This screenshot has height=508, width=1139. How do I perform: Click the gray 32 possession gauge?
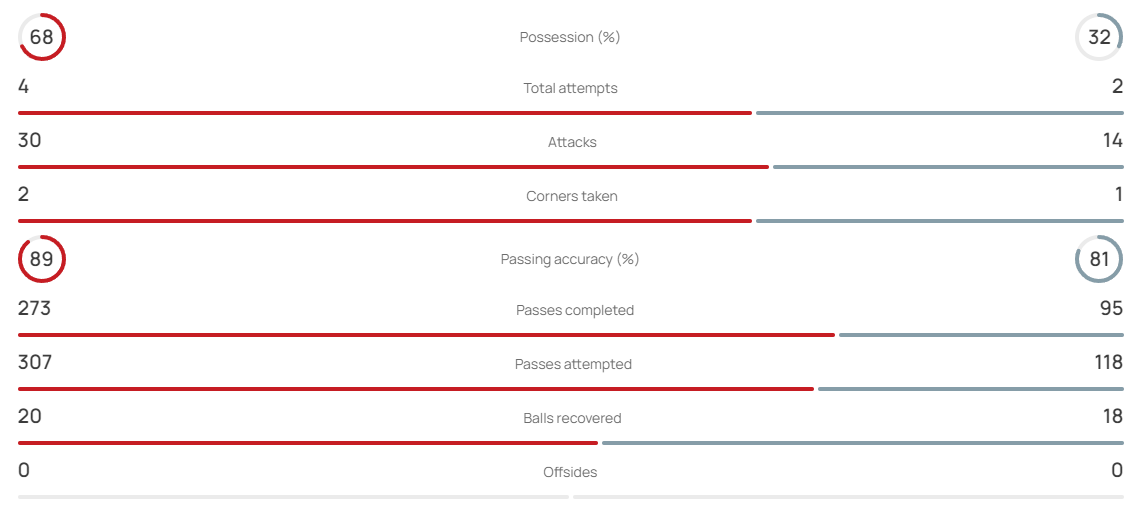click(x=1098, y=37)
